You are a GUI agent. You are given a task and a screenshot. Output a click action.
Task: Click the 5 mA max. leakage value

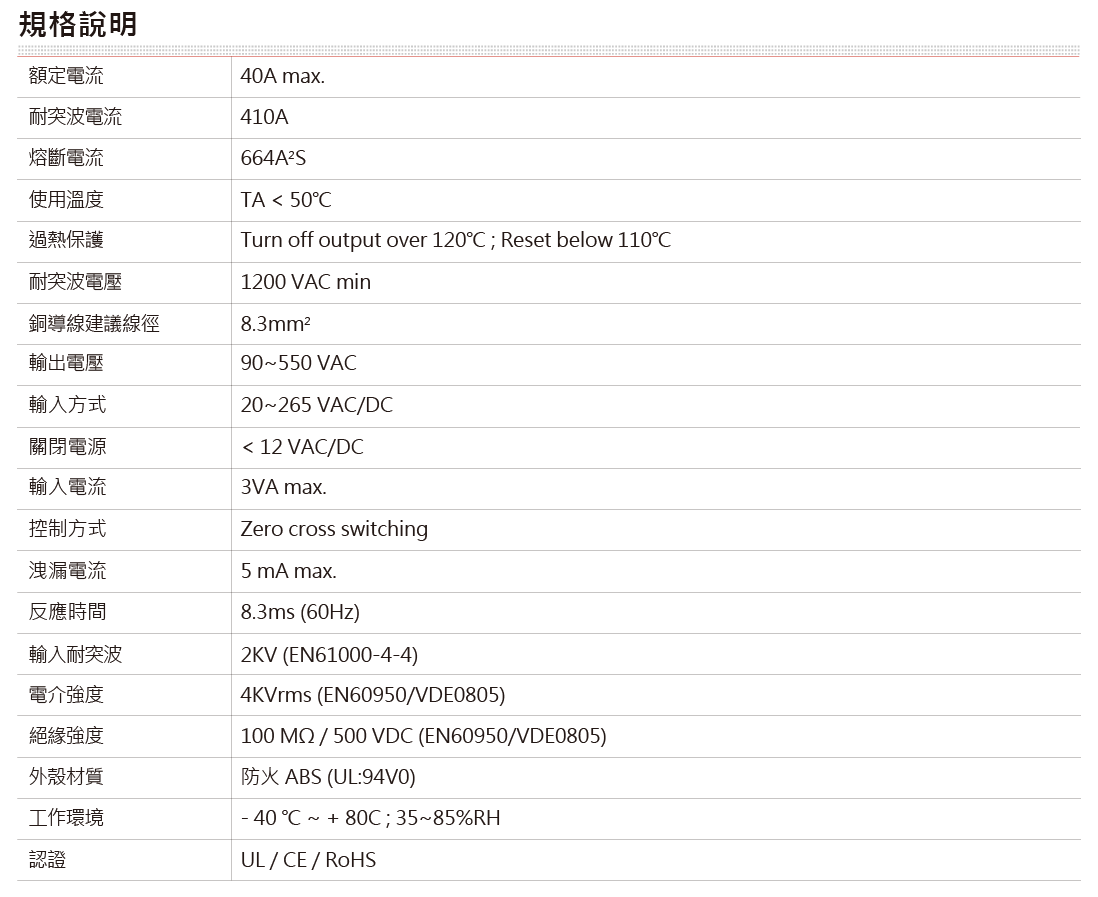[x=288, y=571]
